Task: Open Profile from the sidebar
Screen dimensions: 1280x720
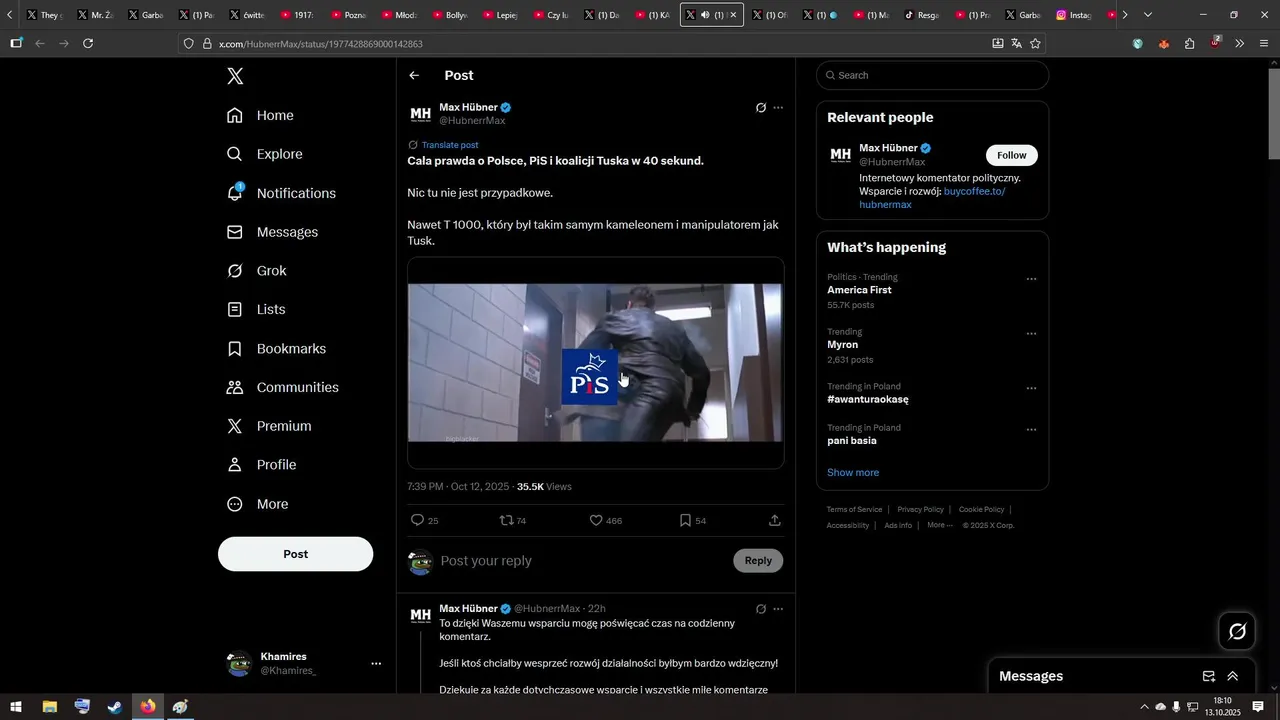Action: pyautogui.click(x=261, y=465)
